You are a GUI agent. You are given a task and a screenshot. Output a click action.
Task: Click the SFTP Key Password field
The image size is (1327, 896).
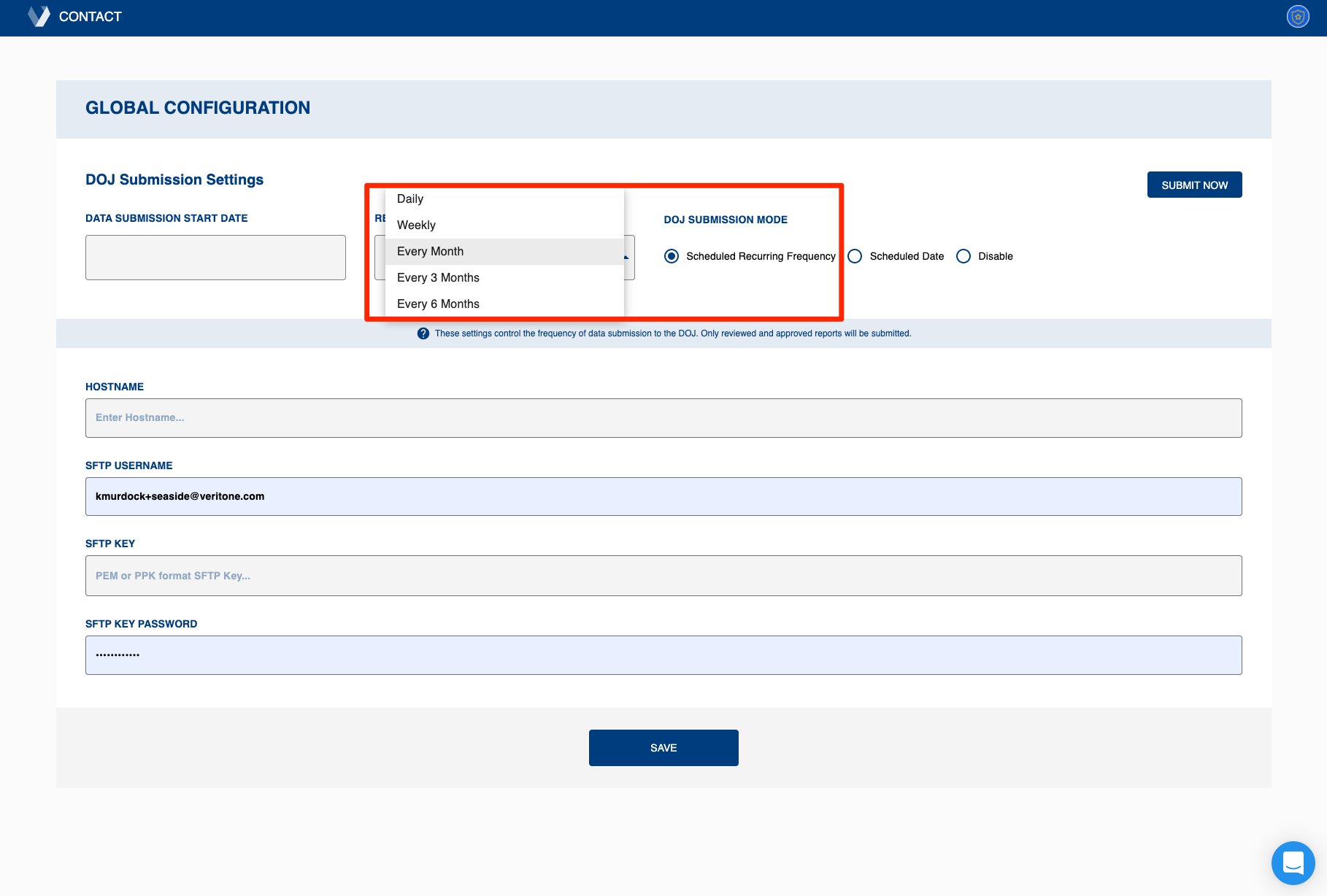coord(663,655)
